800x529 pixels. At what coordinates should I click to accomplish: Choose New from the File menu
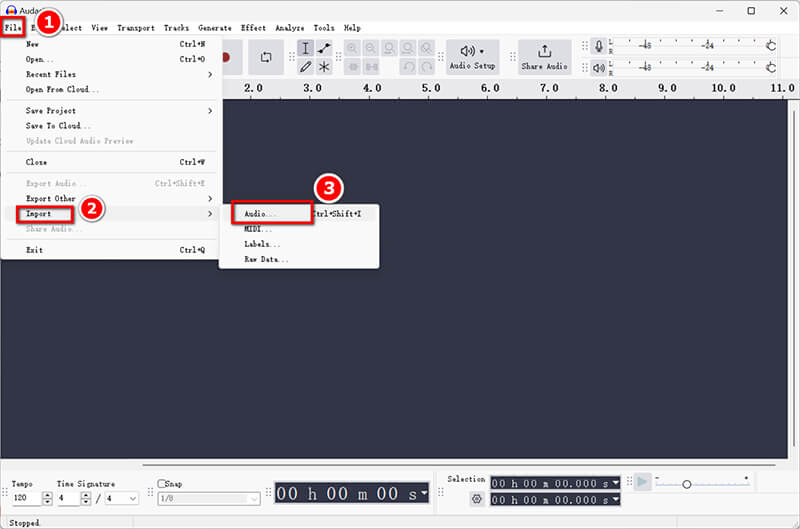coord(111,44)
